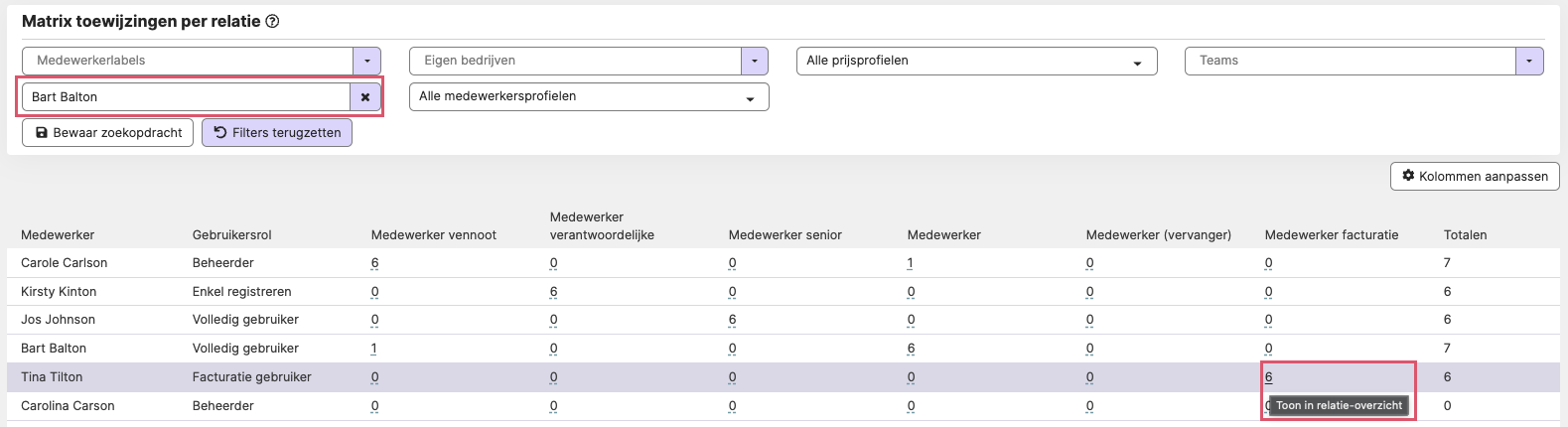The image size is (1568, 427).
Task: Select Carole Carlson's total value 7
Action: [x=1448, y=263]
